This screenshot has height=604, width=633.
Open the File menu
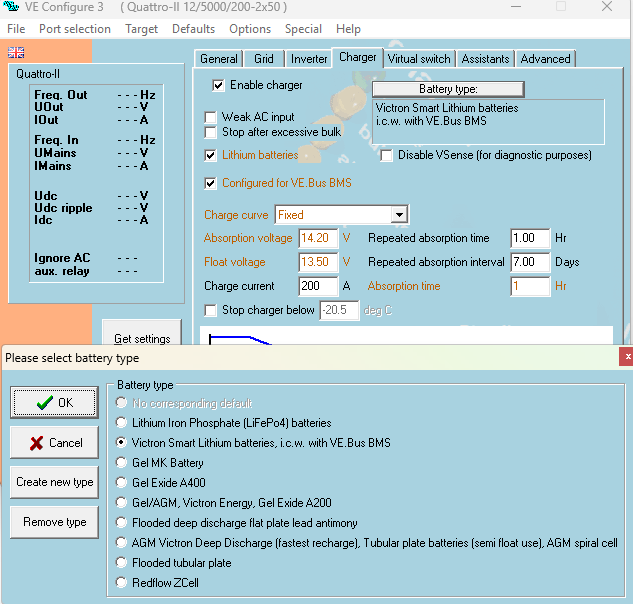click(16, 29)
